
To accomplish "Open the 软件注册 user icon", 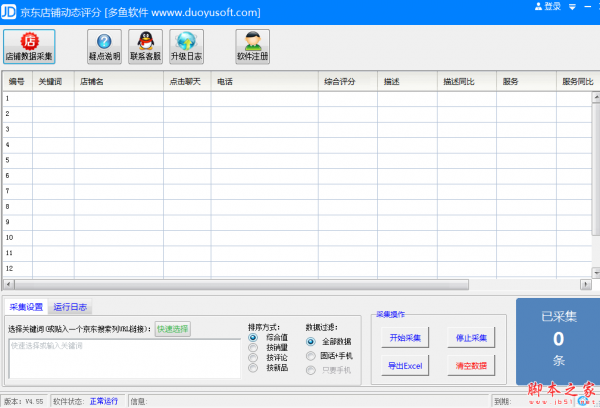I will pyautogui.click(x=253, y=47).
